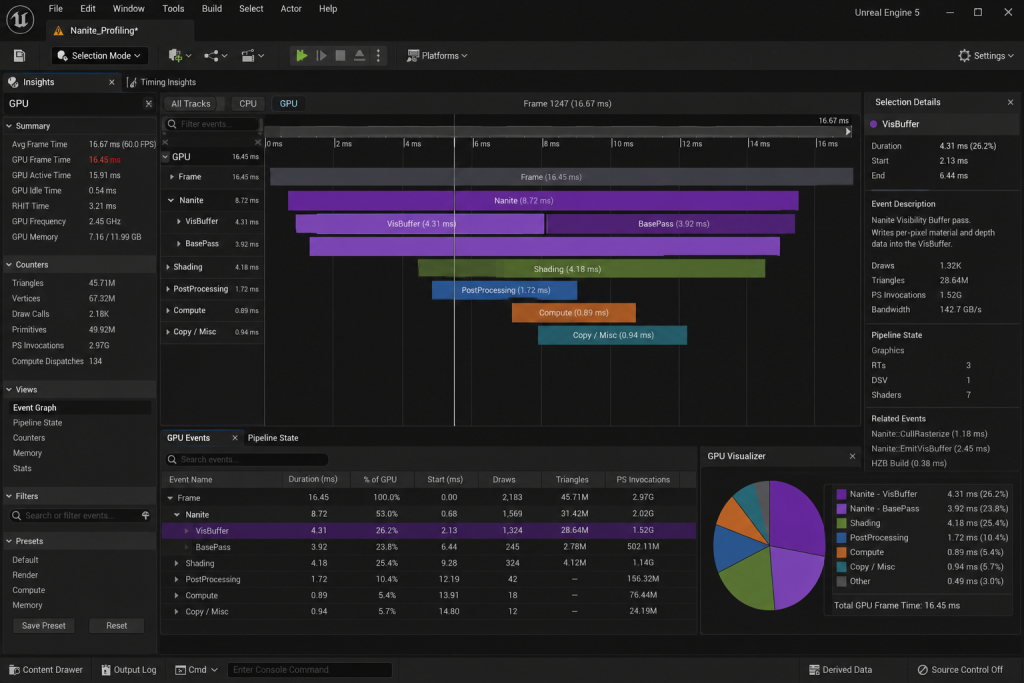
Task: Open the cinematics clapper icon dropdown
Action: point(253,56)
